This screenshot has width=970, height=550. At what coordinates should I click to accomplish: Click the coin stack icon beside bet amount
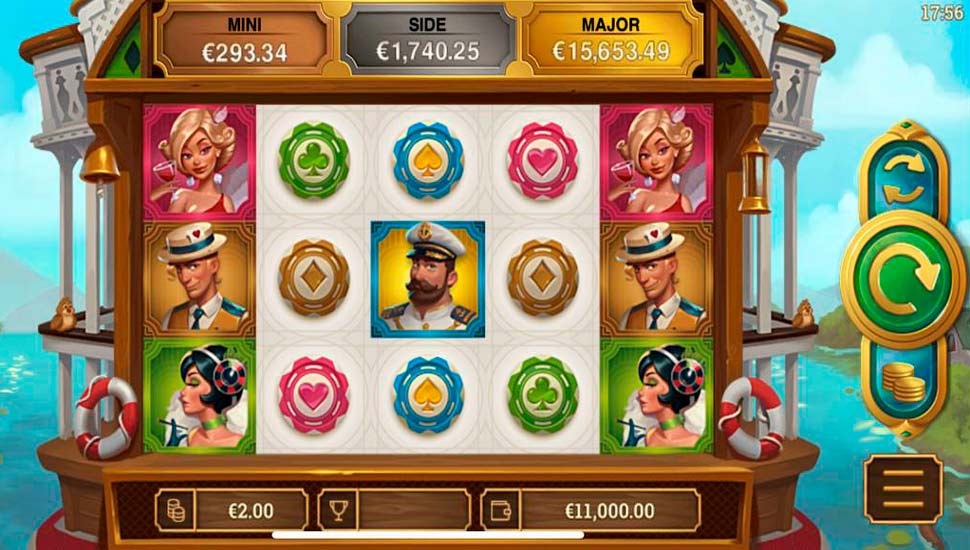pos(176,510)
